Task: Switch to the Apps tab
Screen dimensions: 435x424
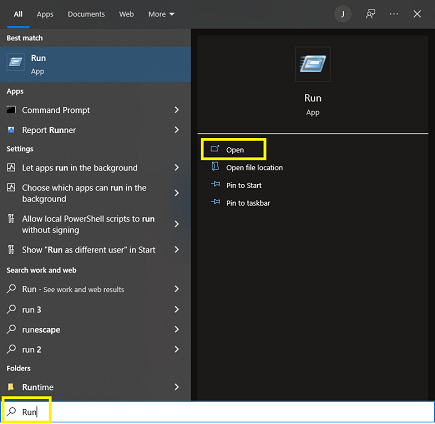Action: (45, 14)
